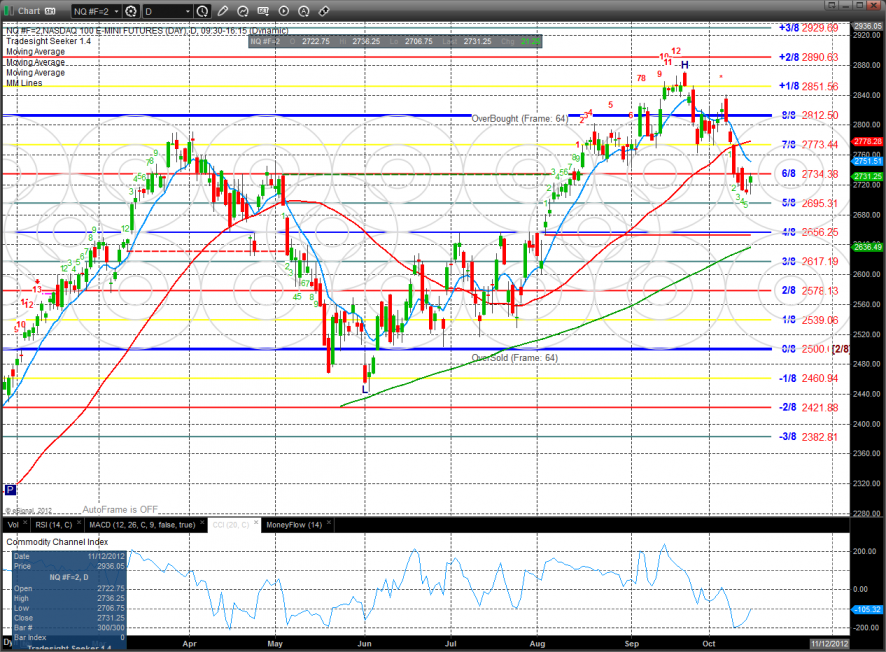Image resolution: width=886 pixels, height=652 pixels.
Task: Click the Commodity Channel Index title
Action: point(57,542)
